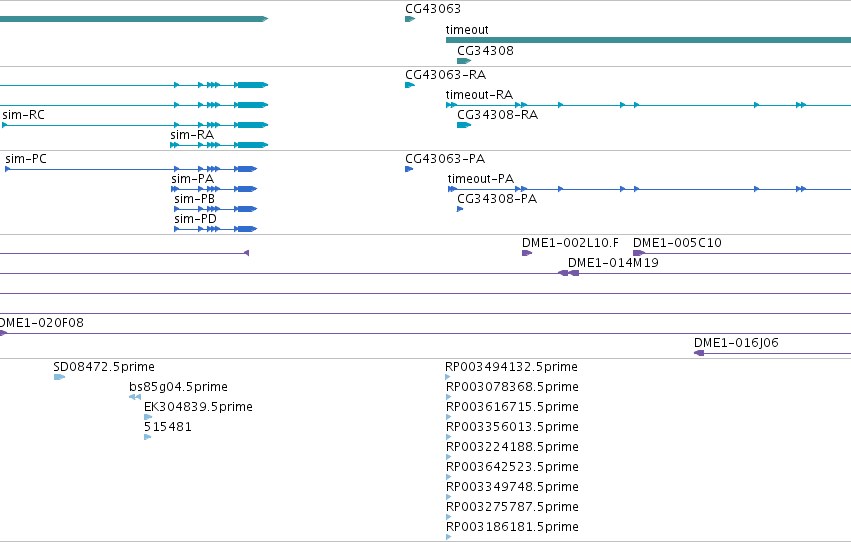
Task: Click the timeout gene bar
Action: 648,40
